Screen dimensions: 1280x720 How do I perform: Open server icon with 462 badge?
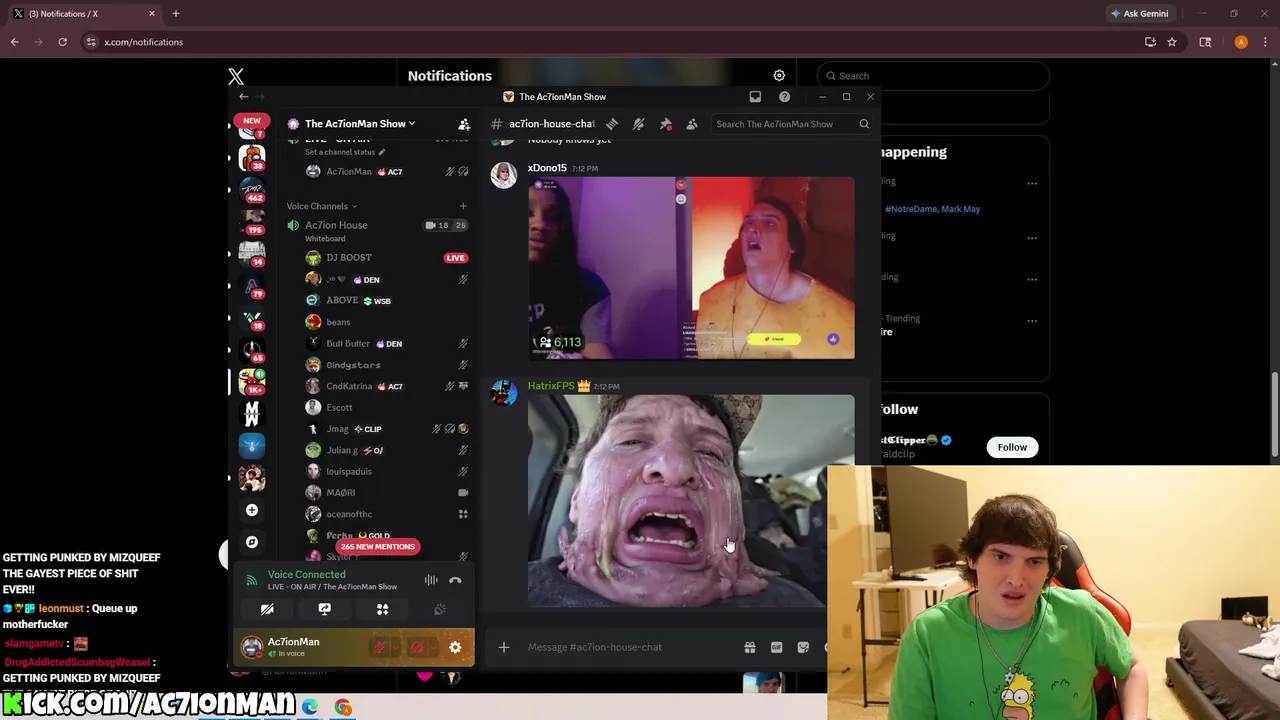pos(252,190)
